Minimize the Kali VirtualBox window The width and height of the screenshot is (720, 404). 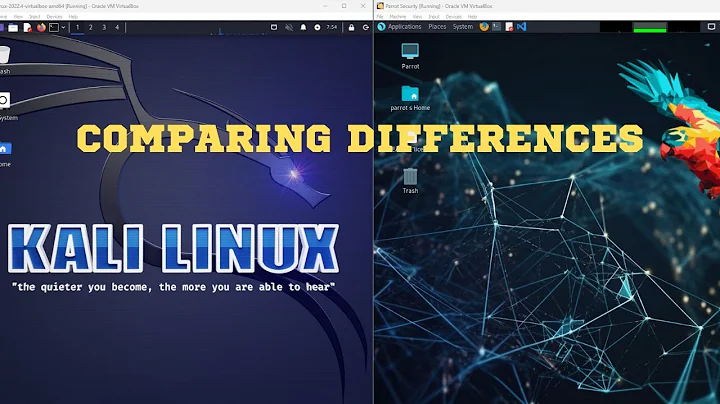click(x=325, y=6)
